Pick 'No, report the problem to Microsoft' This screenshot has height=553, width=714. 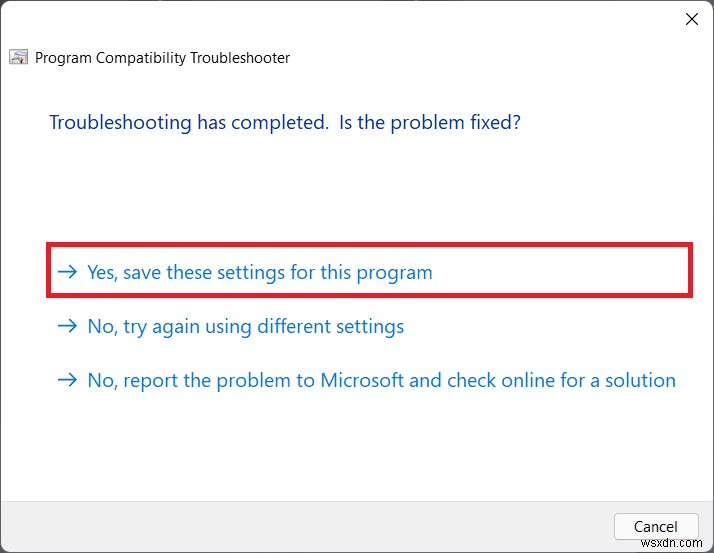pos(381,381)
